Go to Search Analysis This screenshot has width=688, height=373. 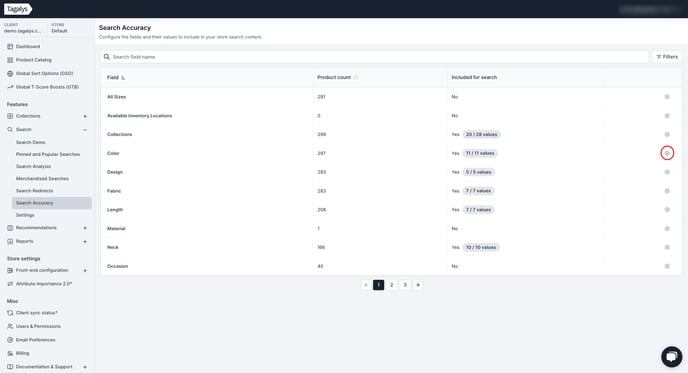[33, 167]
